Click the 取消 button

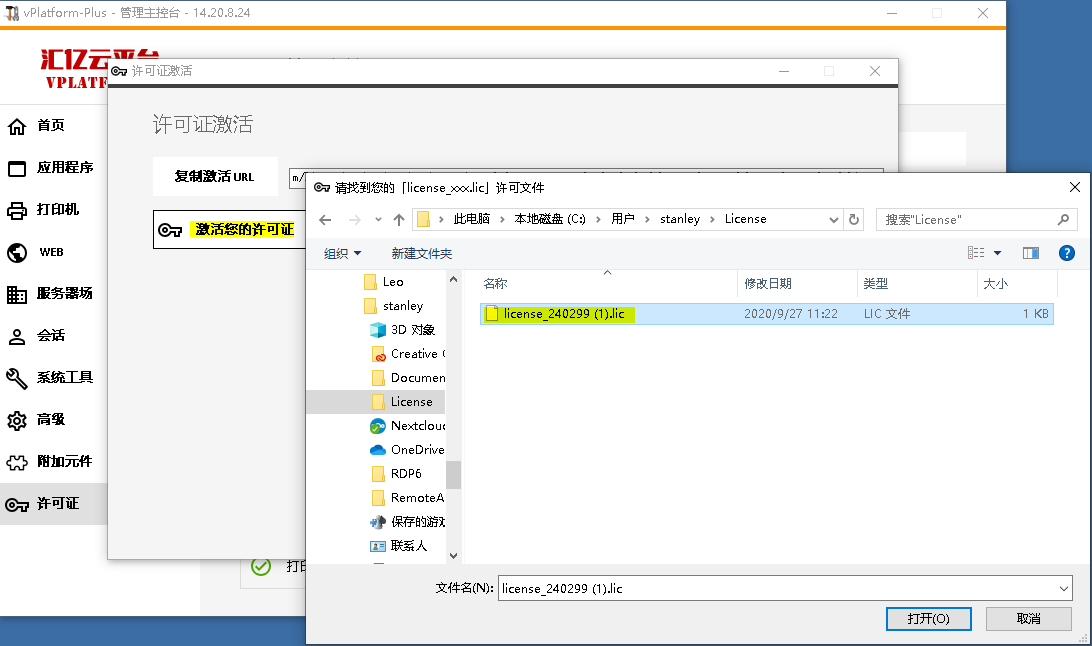pos(1028,619)
